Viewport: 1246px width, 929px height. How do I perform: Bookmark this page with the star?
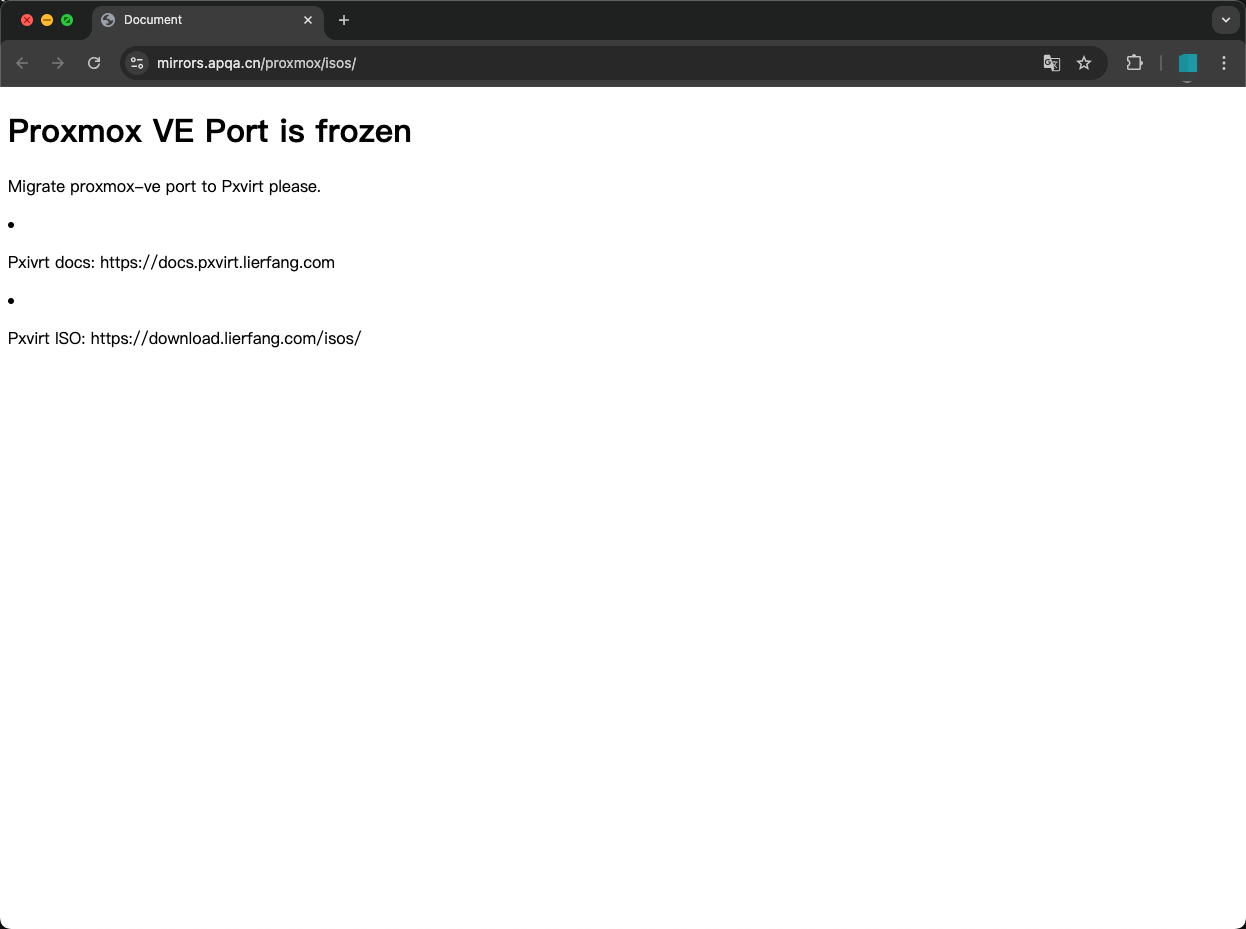(1084, 63)
